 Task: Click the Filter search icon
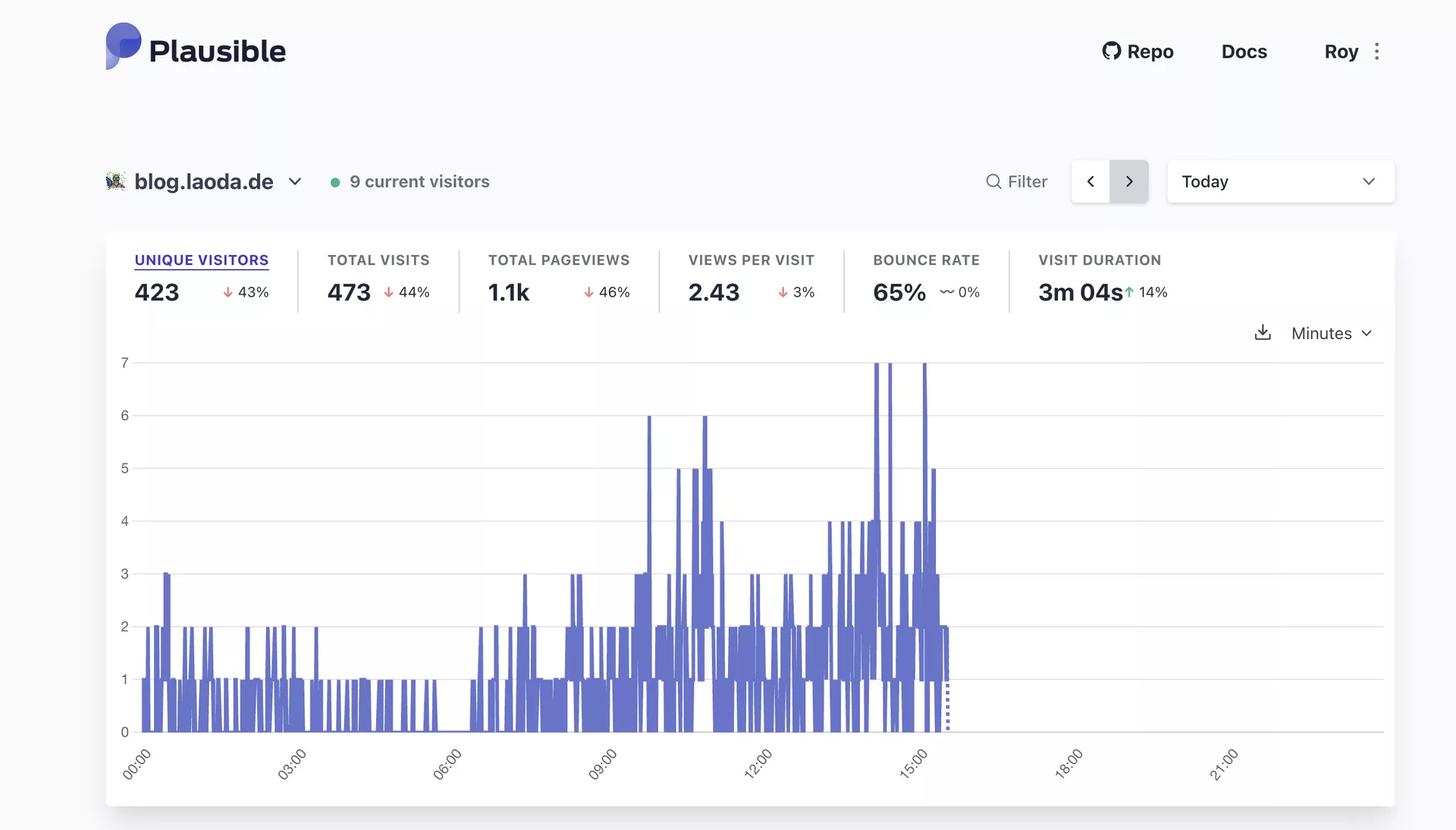993,181
